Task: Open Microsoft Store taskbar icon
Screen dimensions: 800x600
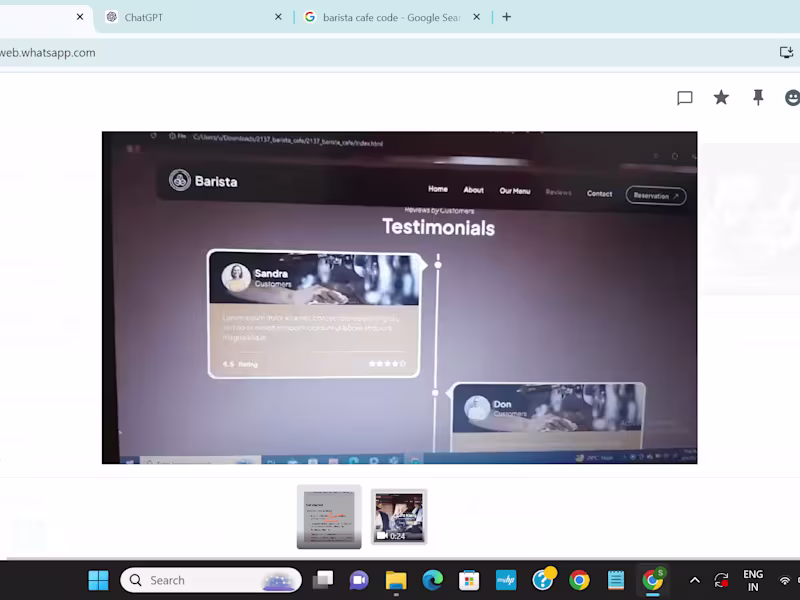Action: [469, 580]
